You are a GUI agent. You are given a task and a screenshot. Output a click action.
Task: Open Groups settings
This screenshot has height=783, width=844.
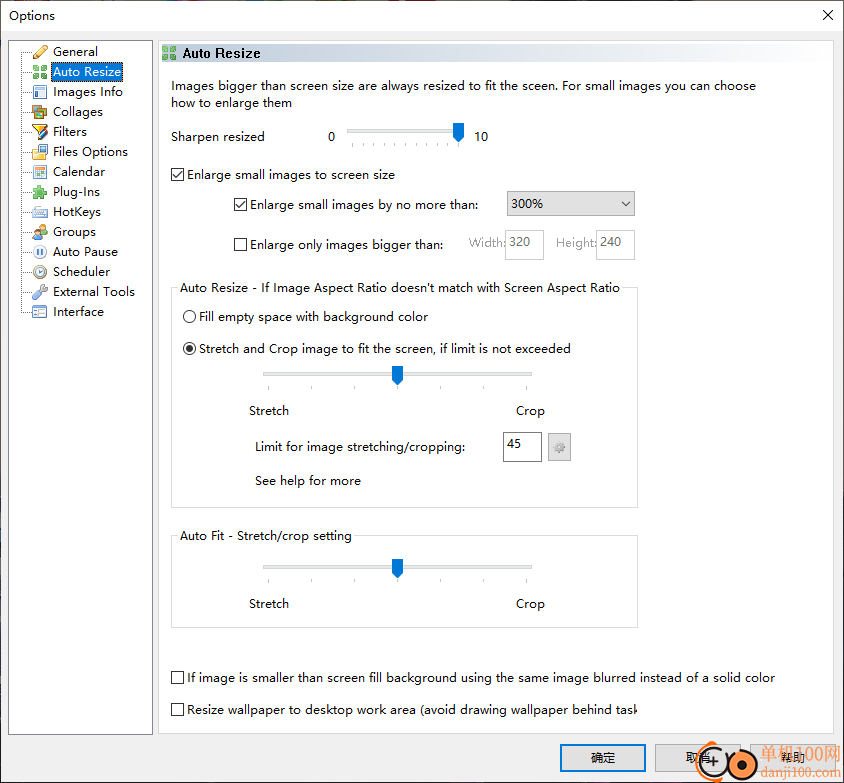pos(74,232)
